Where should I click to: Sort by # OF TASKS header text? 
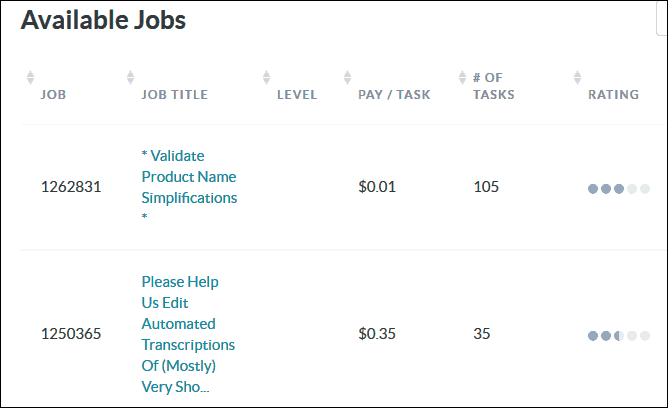coord(494,86)
